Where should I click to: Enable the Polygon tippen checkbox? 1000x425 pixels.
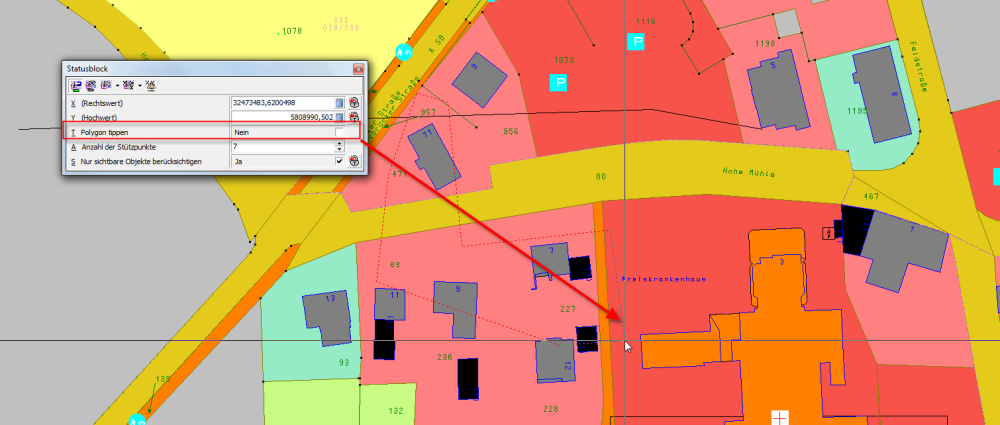tap(340, 132)
